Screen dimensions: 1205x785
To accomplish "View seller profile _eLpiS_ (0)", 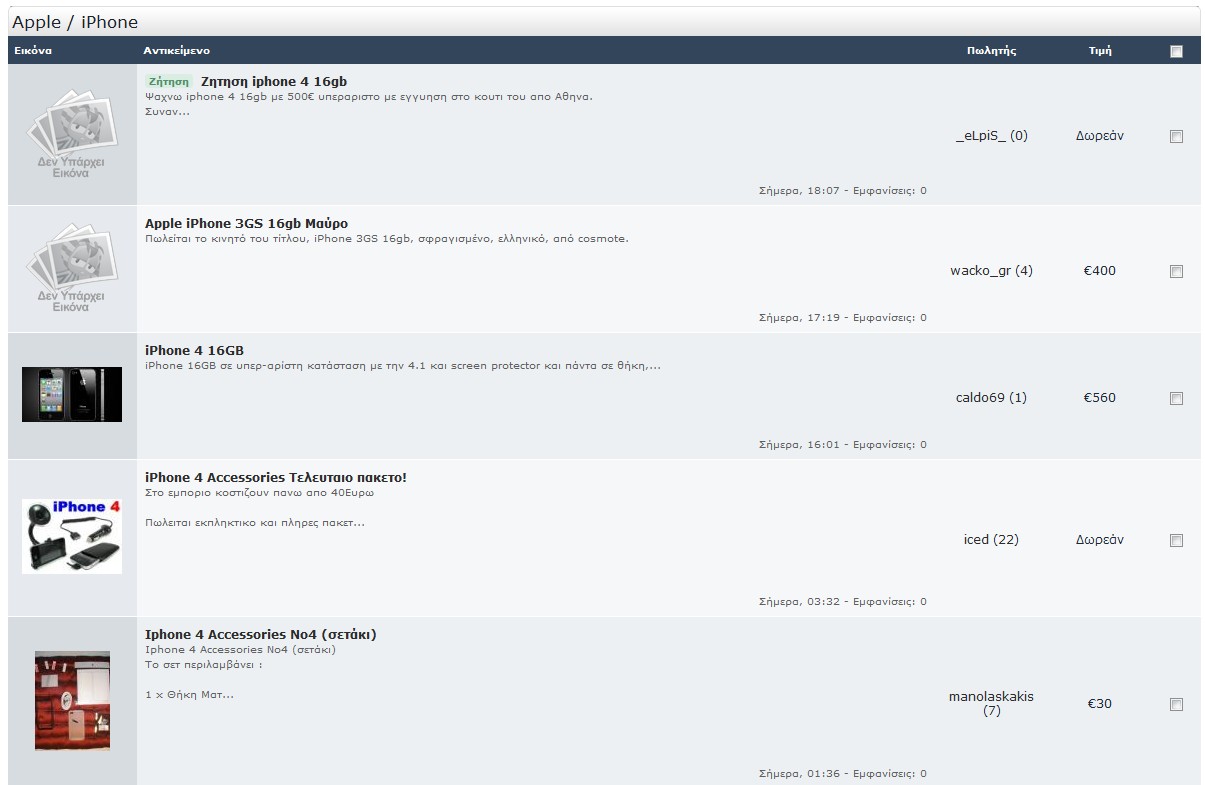I will [991, 136].
